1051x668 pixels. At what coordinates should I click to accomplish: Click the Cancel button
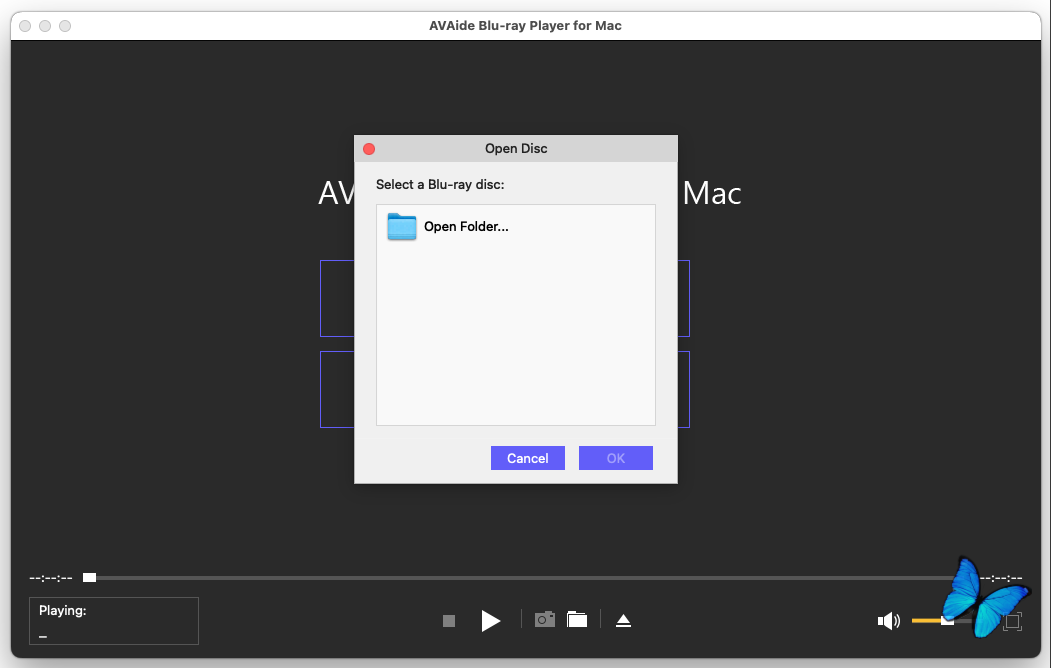pyautogui.click(x=527, y=458)
